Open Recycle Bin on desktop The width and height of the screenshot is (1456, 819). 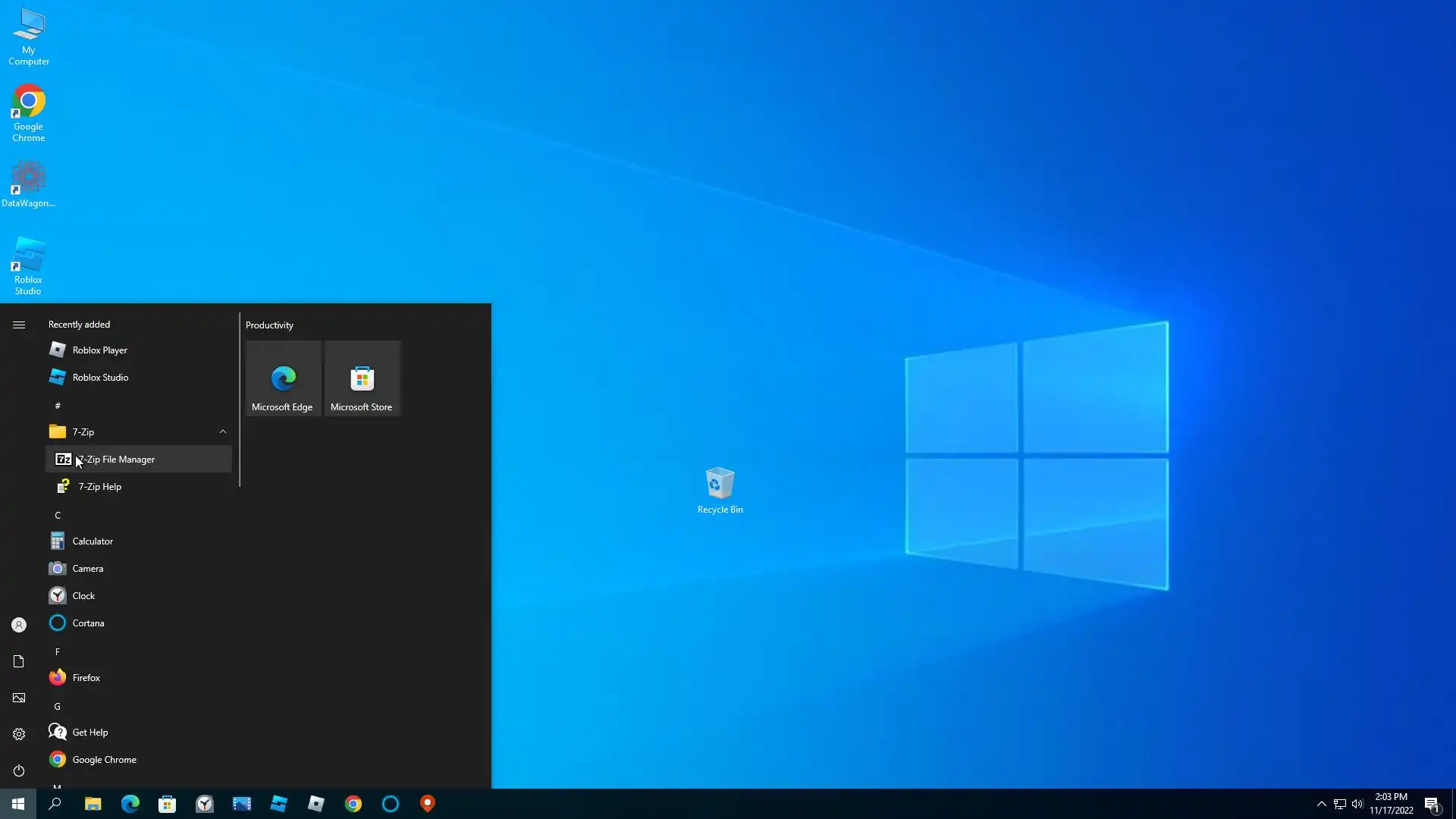(x=720, y=490)
